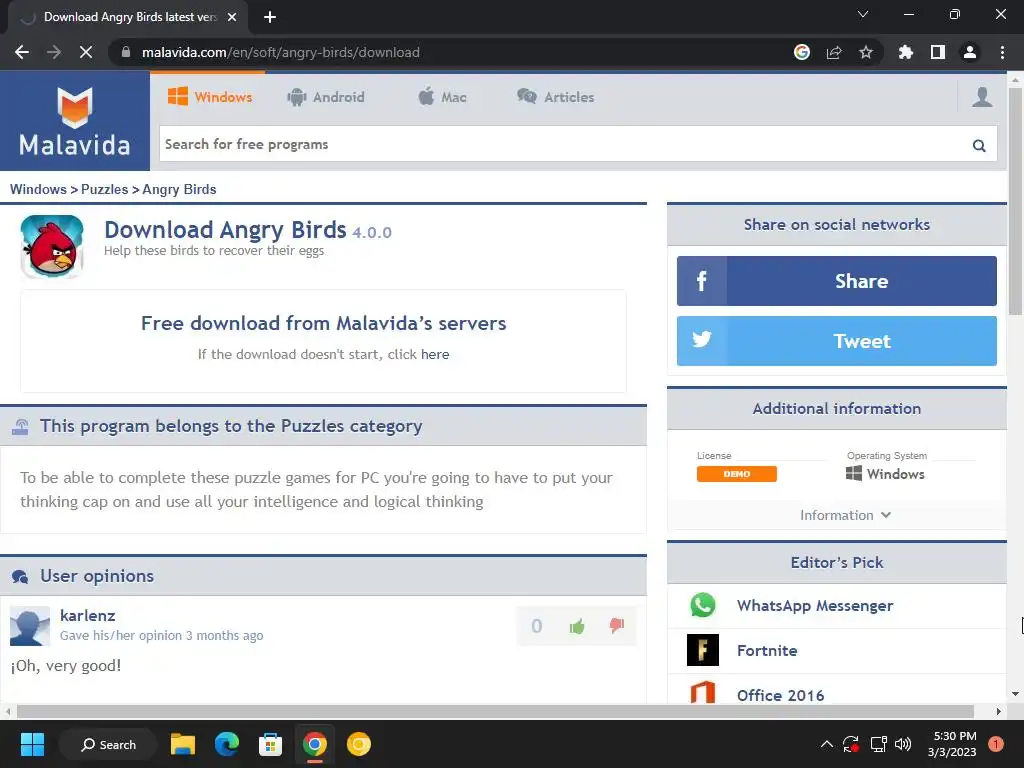Click the scroll down arrow
Screen dimensions: 1024x768
tap(1015, 694)
